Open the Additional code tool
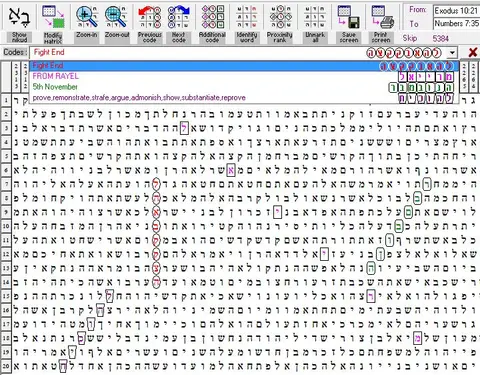The width and height of the screenshot is (480, 375). [213, 17]
